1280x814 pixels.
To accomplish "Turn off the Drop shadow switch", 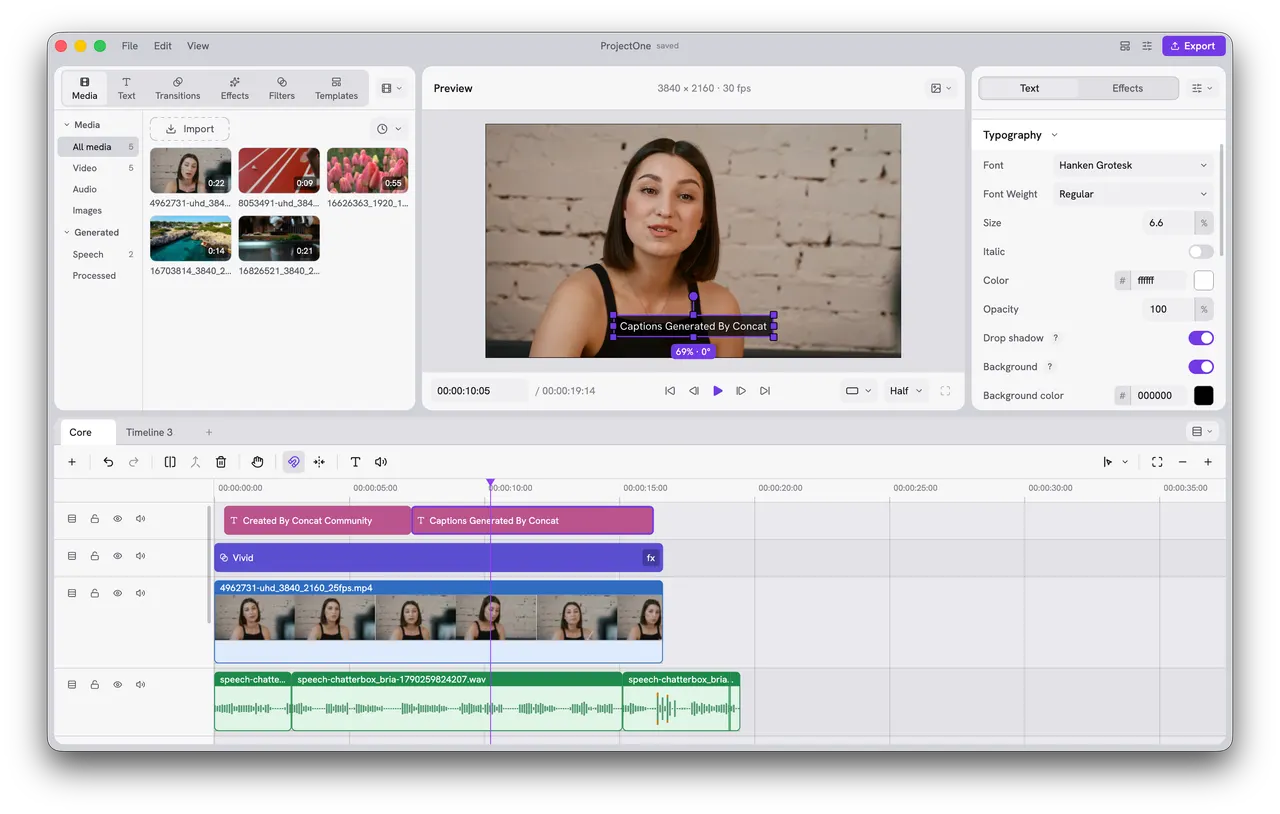I will coord(1201,338).
